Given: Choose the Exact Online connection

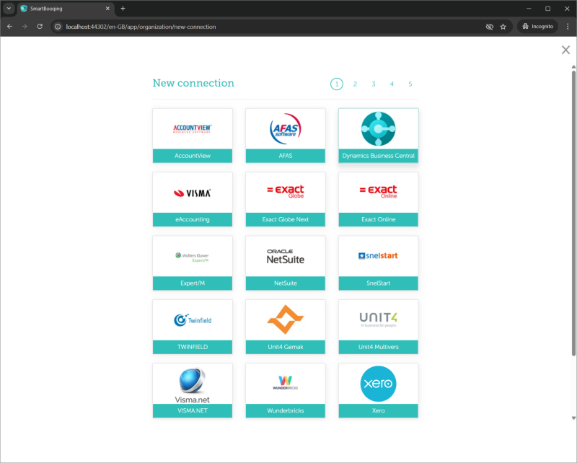Looking at the screenshot, I should [378, 199].
